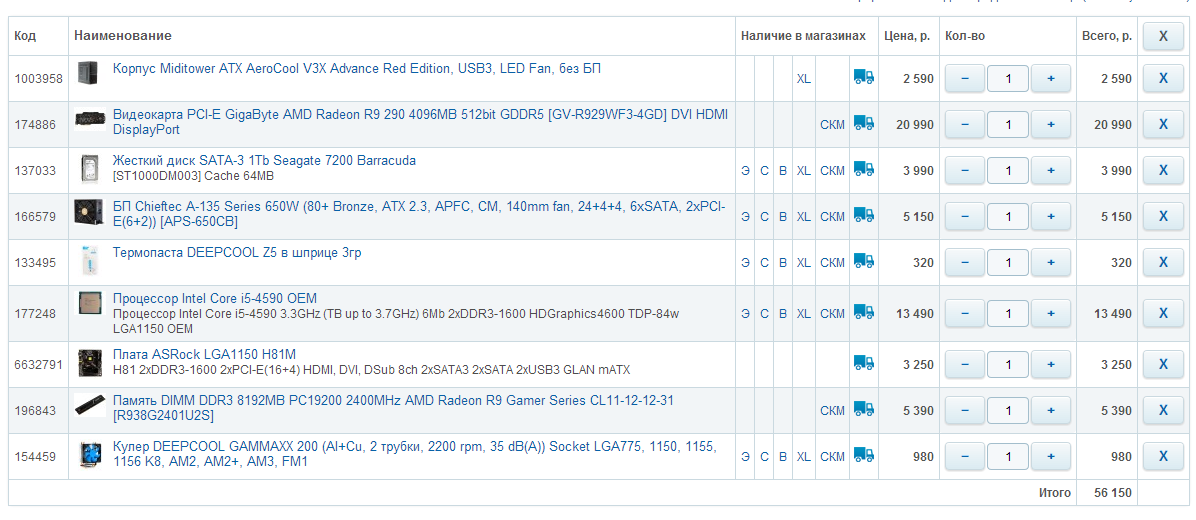The width and height of the screenshot is (1196, 520).
Task: Click СКМ store availability for DDR3 memory
Action: tap(832, 411)
